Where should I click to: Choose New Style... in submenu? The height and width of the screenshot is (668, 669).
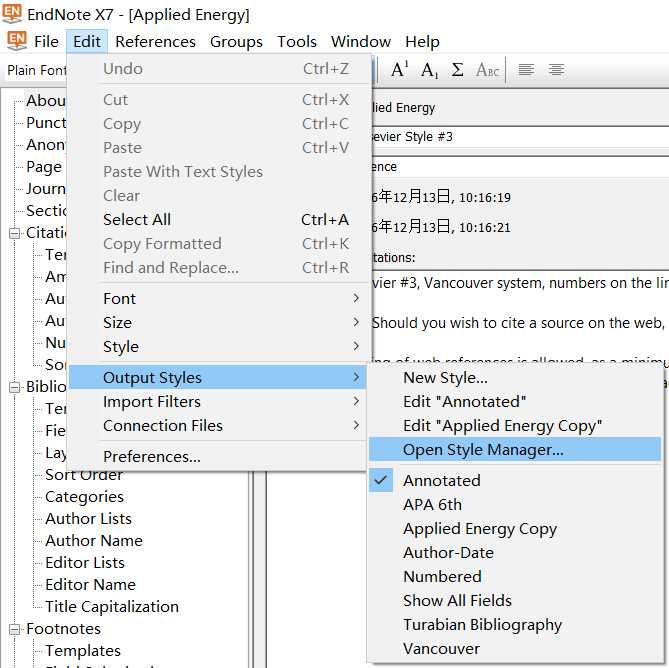pos(515,378)
